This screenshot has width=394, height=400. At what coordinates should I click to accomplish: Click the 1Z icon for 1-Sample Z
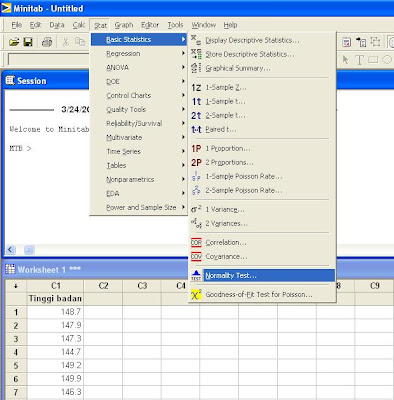[196, 88]
